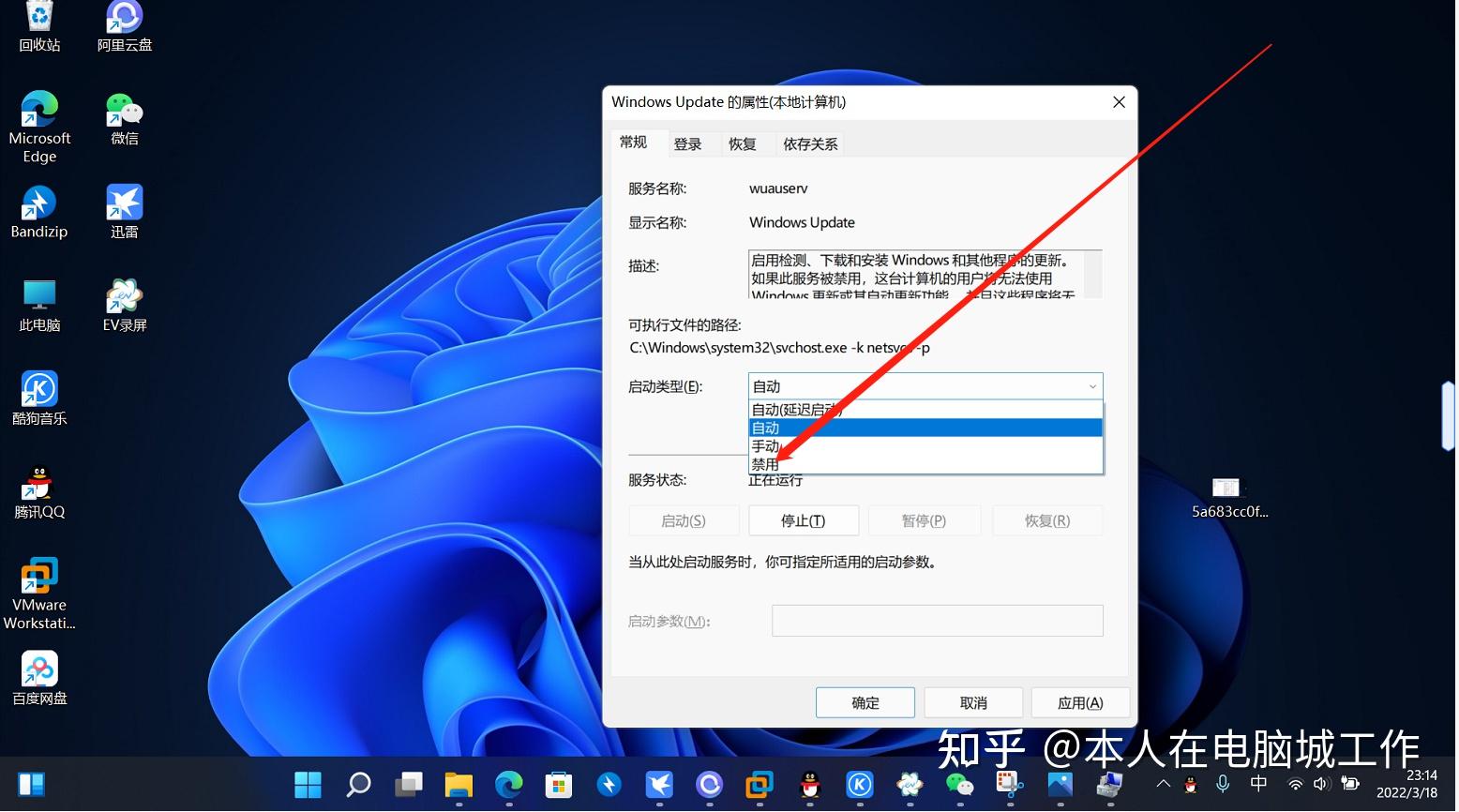Viewport: 1459px width, 812px height.
Task: Click the 确定 button
Action: [865, 702]
